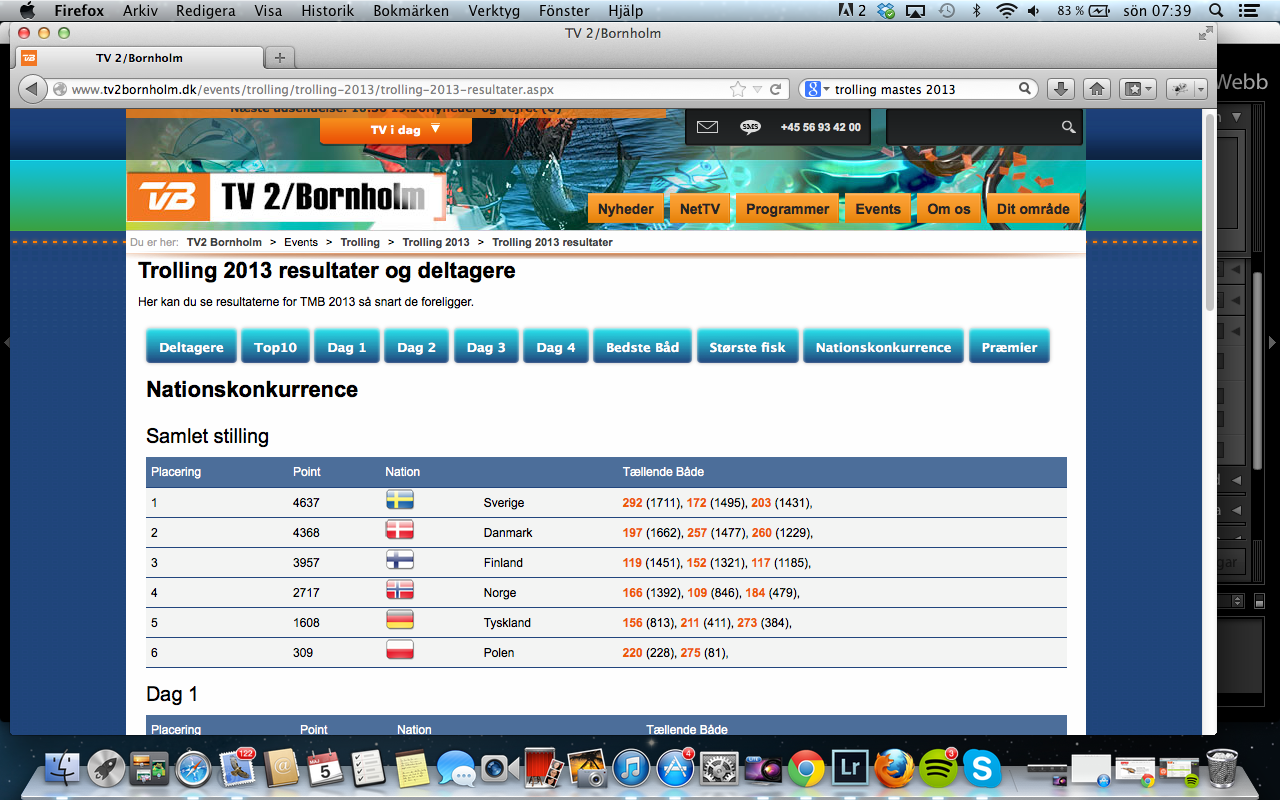Reload the page with the refresh icon
This screenshot has height=800, width=1280.
[x=775, y=89]
